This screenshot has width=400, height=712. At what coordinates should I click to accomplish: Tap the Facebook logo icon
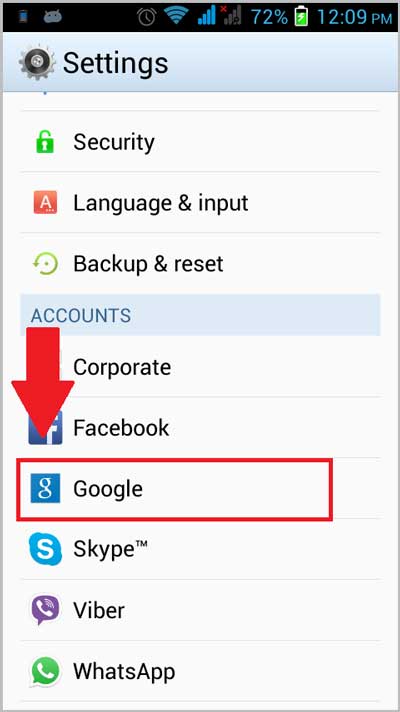click(45, 428)
